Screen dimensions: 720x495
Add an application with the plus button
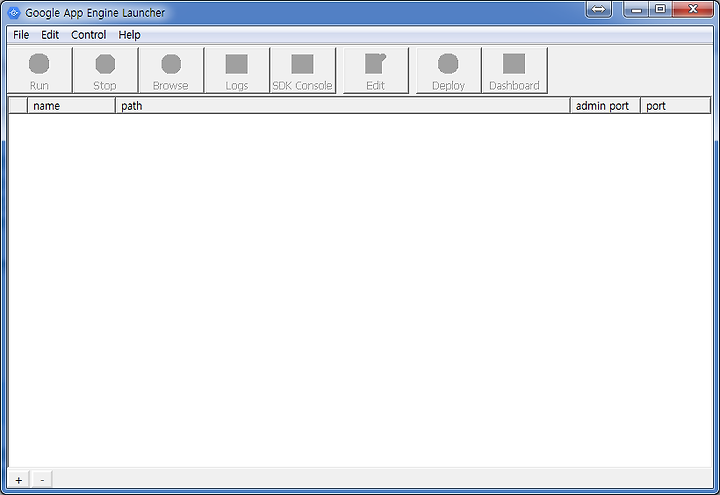coord(19,480)
